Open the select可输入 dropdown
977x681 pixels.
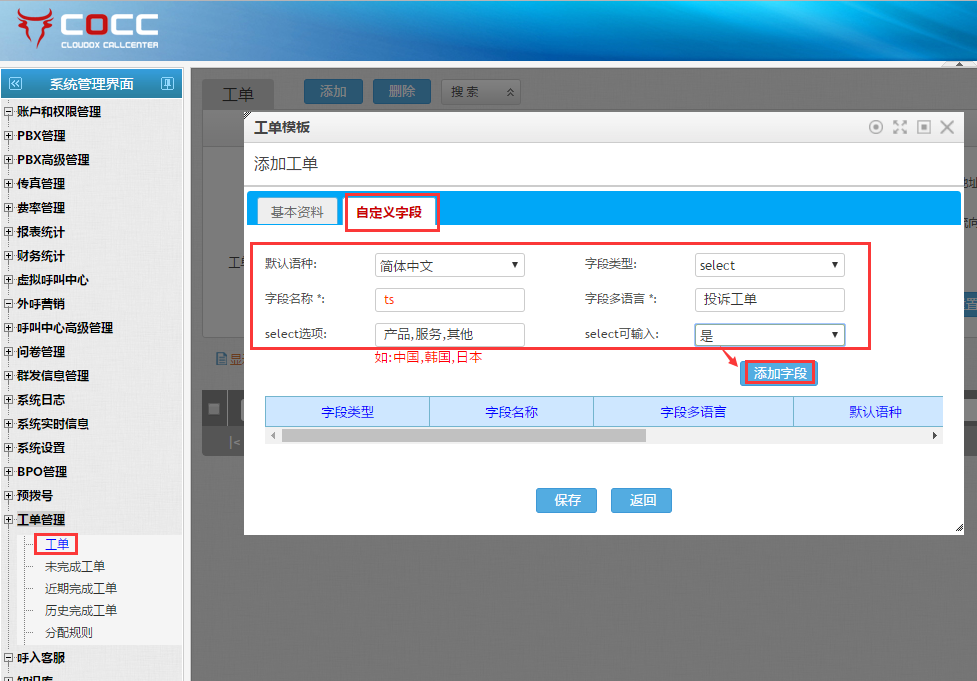[769, 335]
